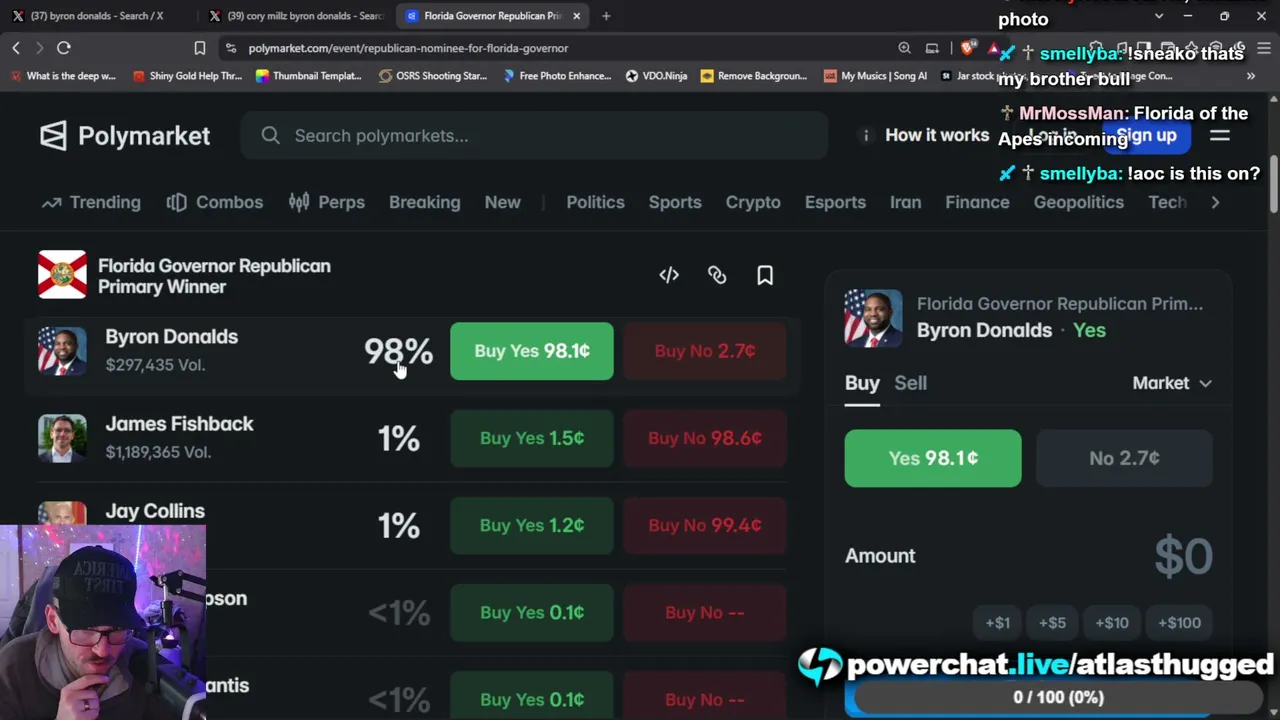Image resolution: width=1280 pixels, height=720 pixels.
Task: Click the Florida flag market icon
Action: point(62,275)
